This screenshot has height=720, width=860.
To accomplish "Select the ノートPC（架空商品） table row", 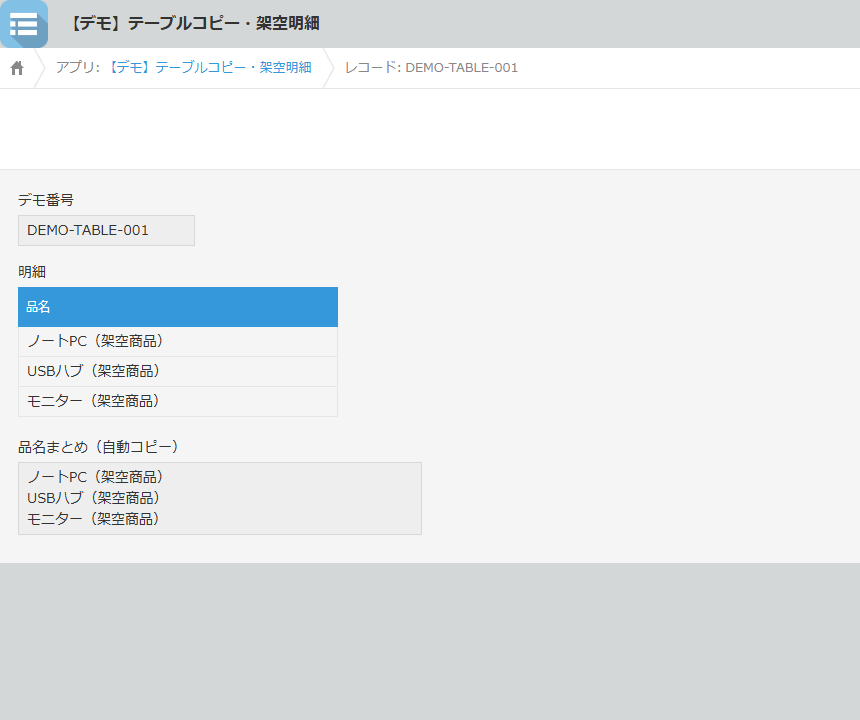I will tap(178, 342).
